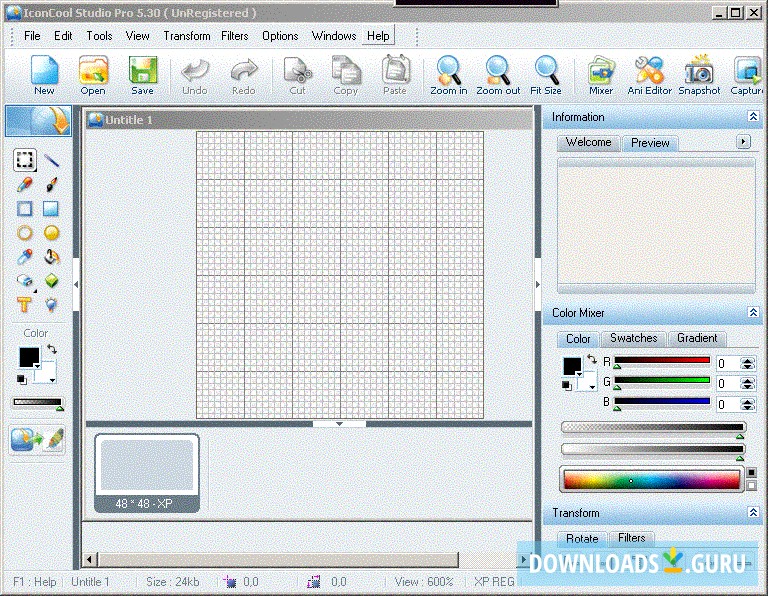Screen dimensions: 768x596
Task: Select the hollow rectangle tool
Action: coord(24,209)
